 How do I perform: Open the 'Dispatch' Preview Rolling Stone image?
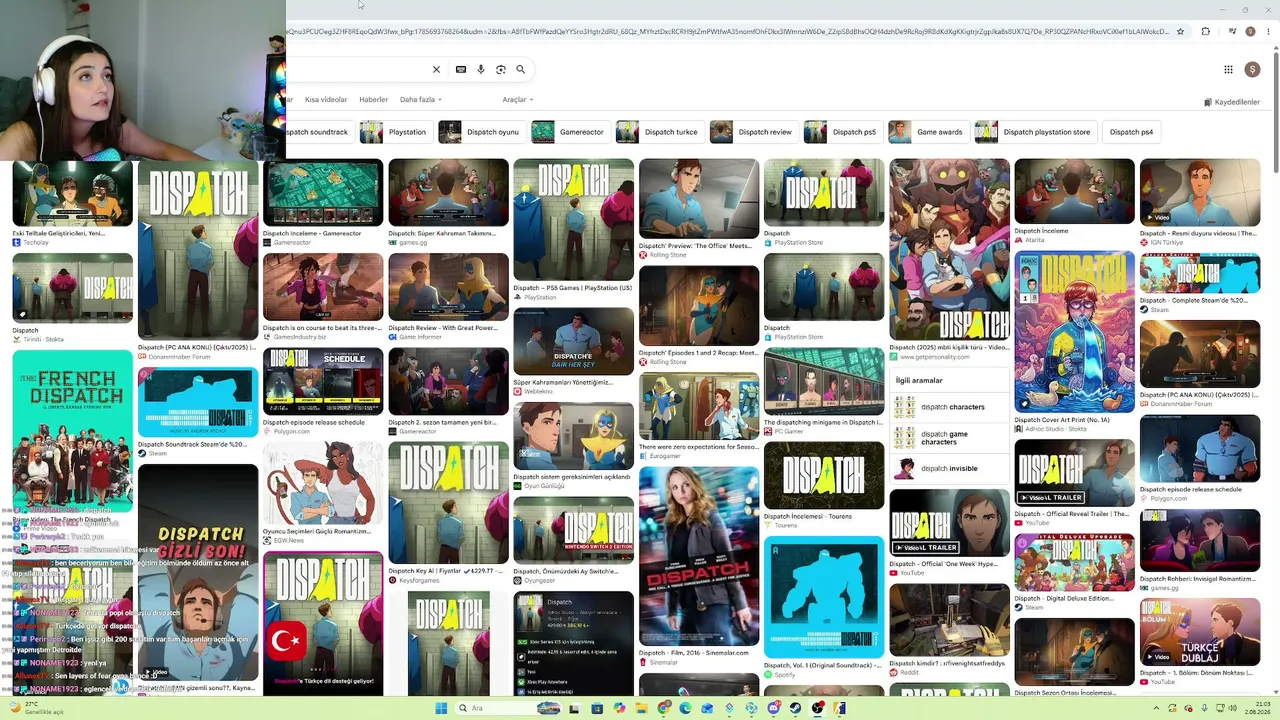pos(699,198)
